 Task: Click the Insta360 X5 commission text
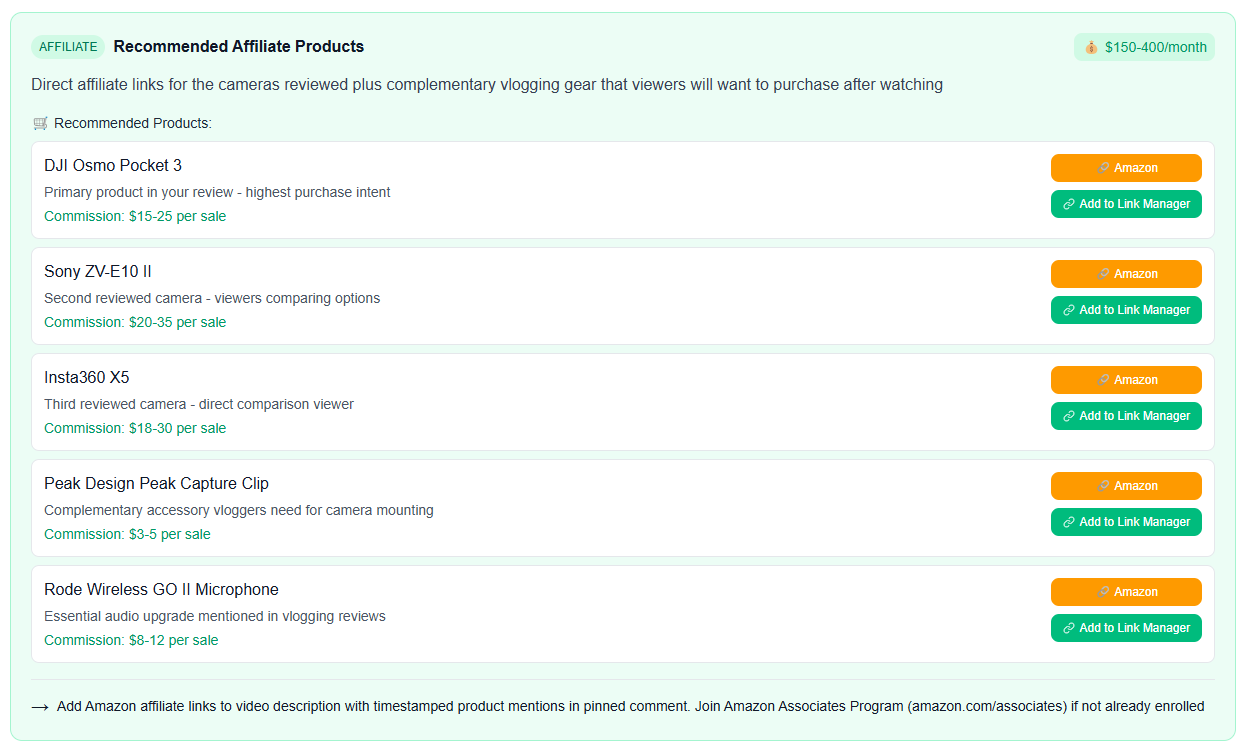coord(135,428)
